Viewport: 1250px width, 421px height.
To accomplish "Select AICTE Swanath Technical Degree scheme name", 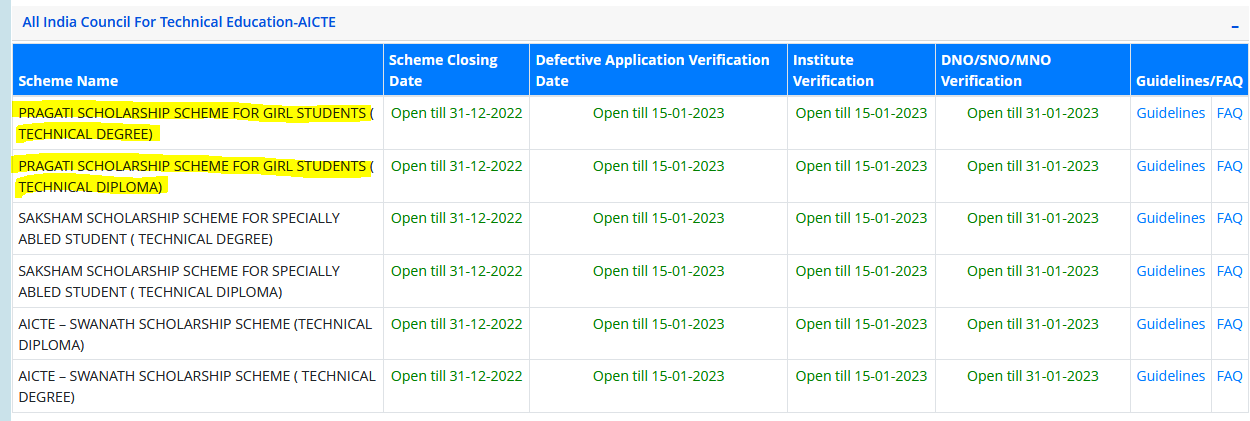I will (x=197, y=386).
